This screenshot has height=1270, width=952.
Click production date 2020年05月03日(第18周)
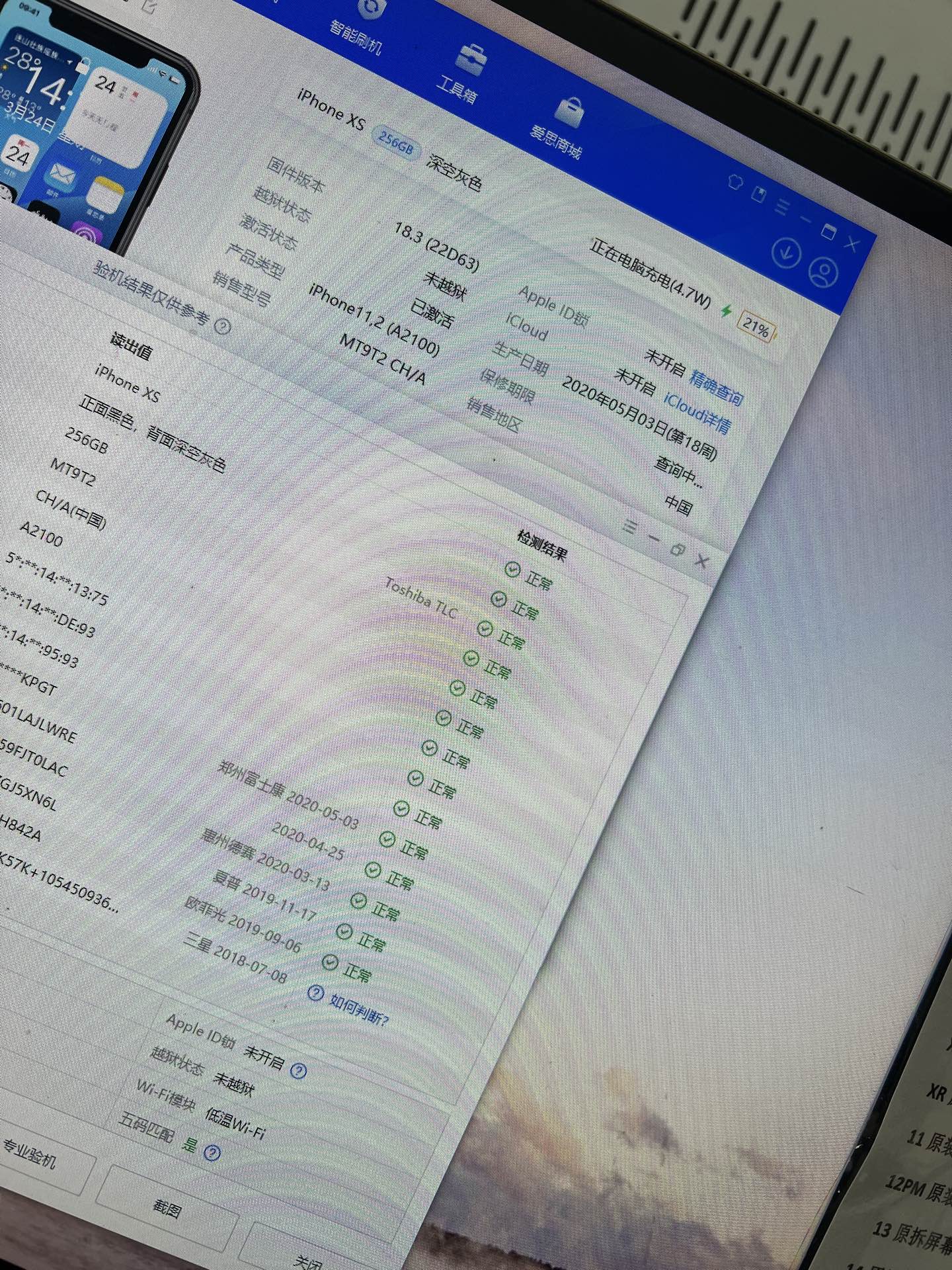[639, 418]
